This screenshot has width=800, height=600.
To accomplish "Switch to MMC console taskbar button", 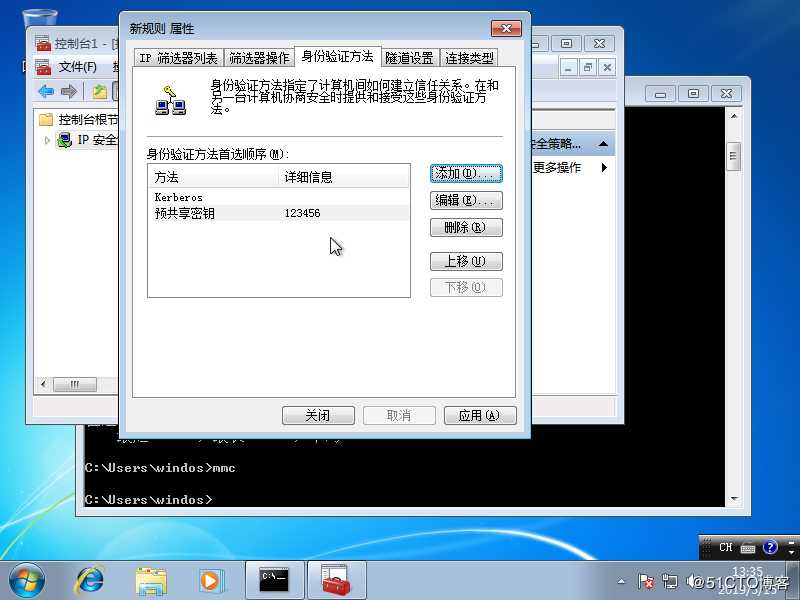I will tap(336, 581).
